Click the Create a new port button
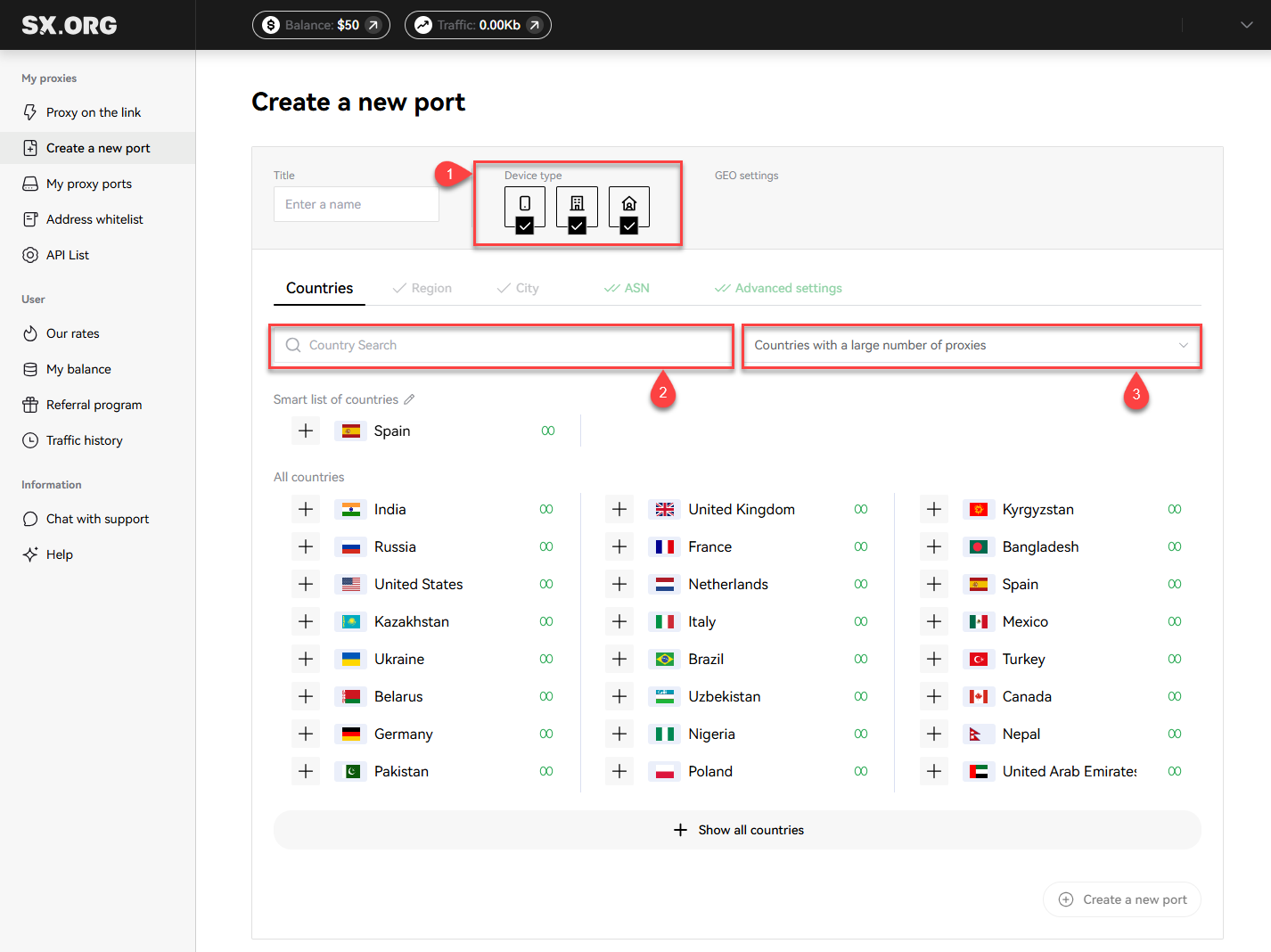Image resolution: width=1271 pixels, height=952 pixels. (x=1121, y=899)
